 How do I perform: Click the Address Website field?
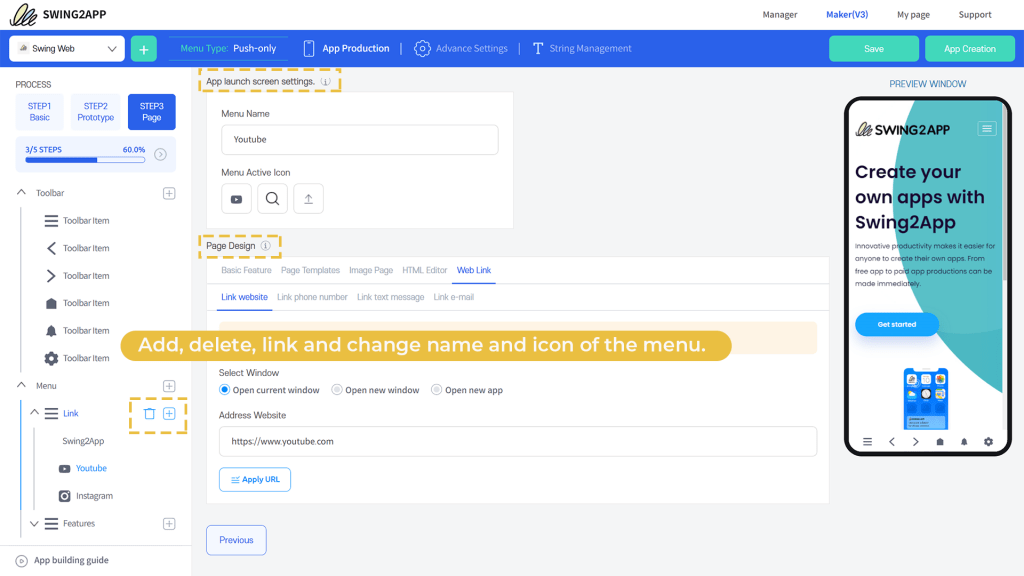(518, 441)
